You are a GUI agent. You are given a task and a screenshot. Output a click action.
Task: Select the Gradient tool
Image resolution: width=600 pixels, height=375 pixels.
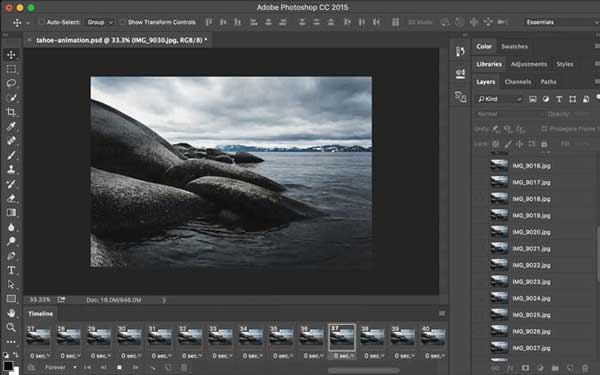pyautogui.click(x=11, y=212)
